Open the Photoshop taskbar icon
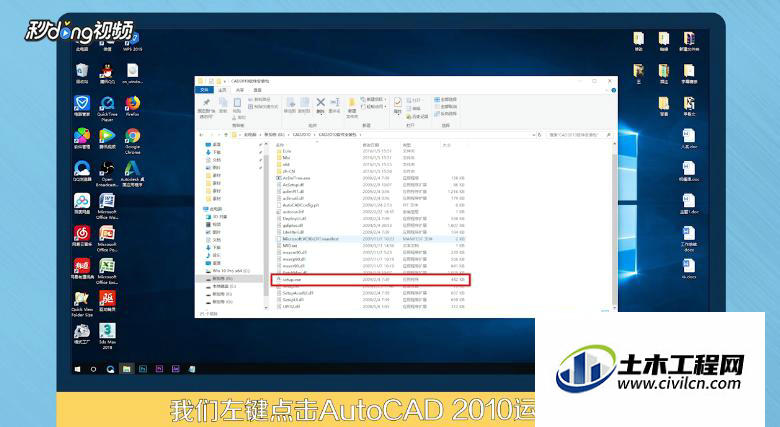The height and width of the screenshot is (427, 780). [143, 369]
